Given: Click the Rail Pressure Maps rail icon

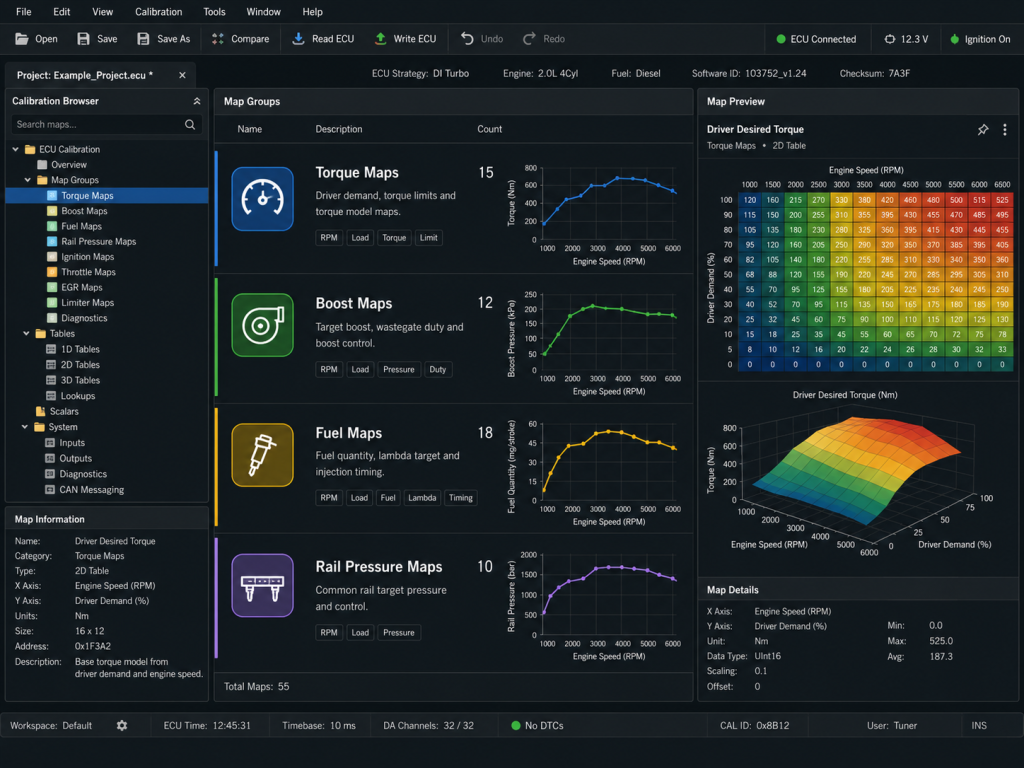Looking at the screenshot, I should 262,585.
